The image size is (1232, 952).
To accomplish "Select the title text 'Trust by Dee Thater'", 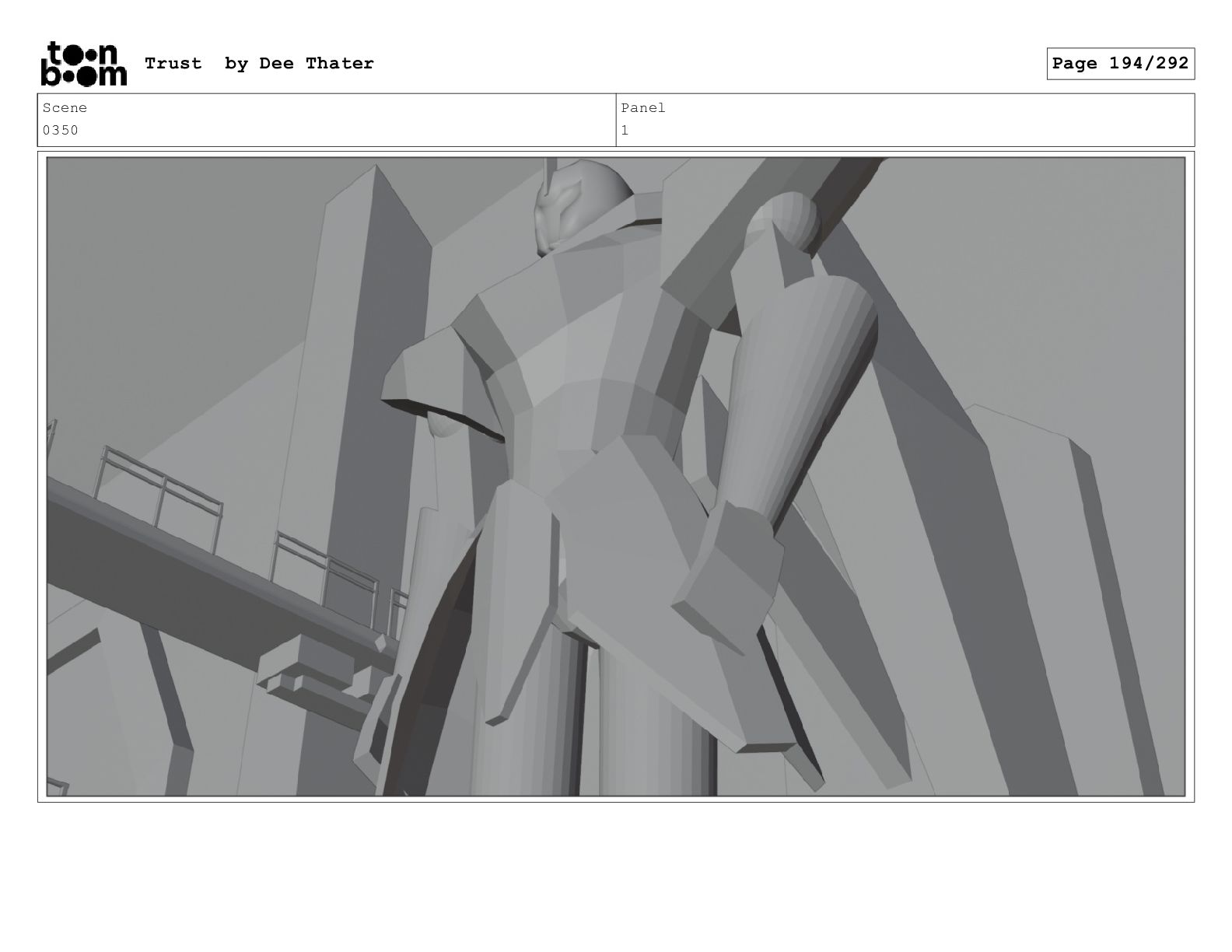I will click(259, 64).
